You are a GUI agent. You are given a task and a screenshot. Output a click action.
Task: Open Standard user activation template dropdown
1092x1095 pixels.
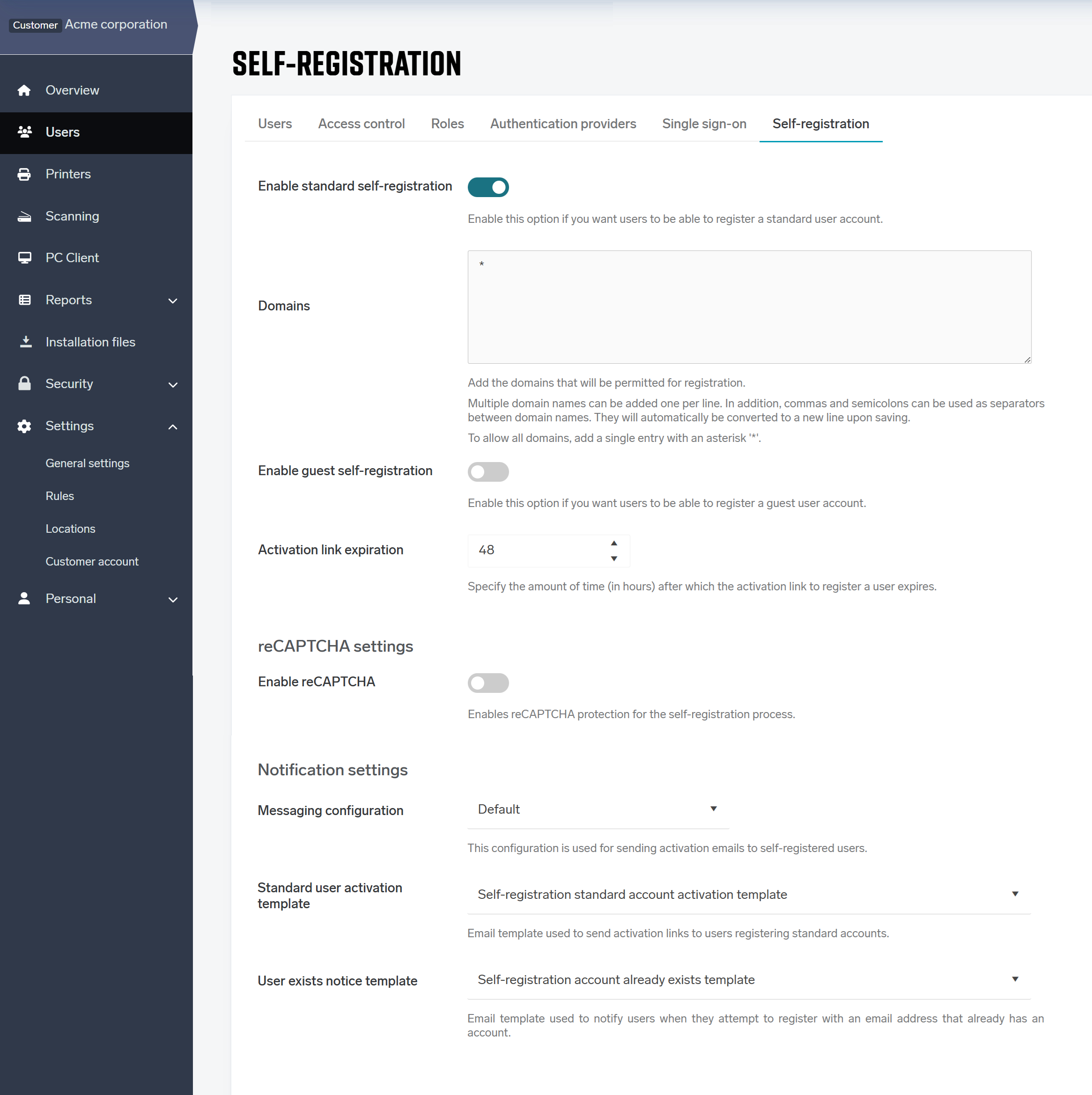pos(748,894)
